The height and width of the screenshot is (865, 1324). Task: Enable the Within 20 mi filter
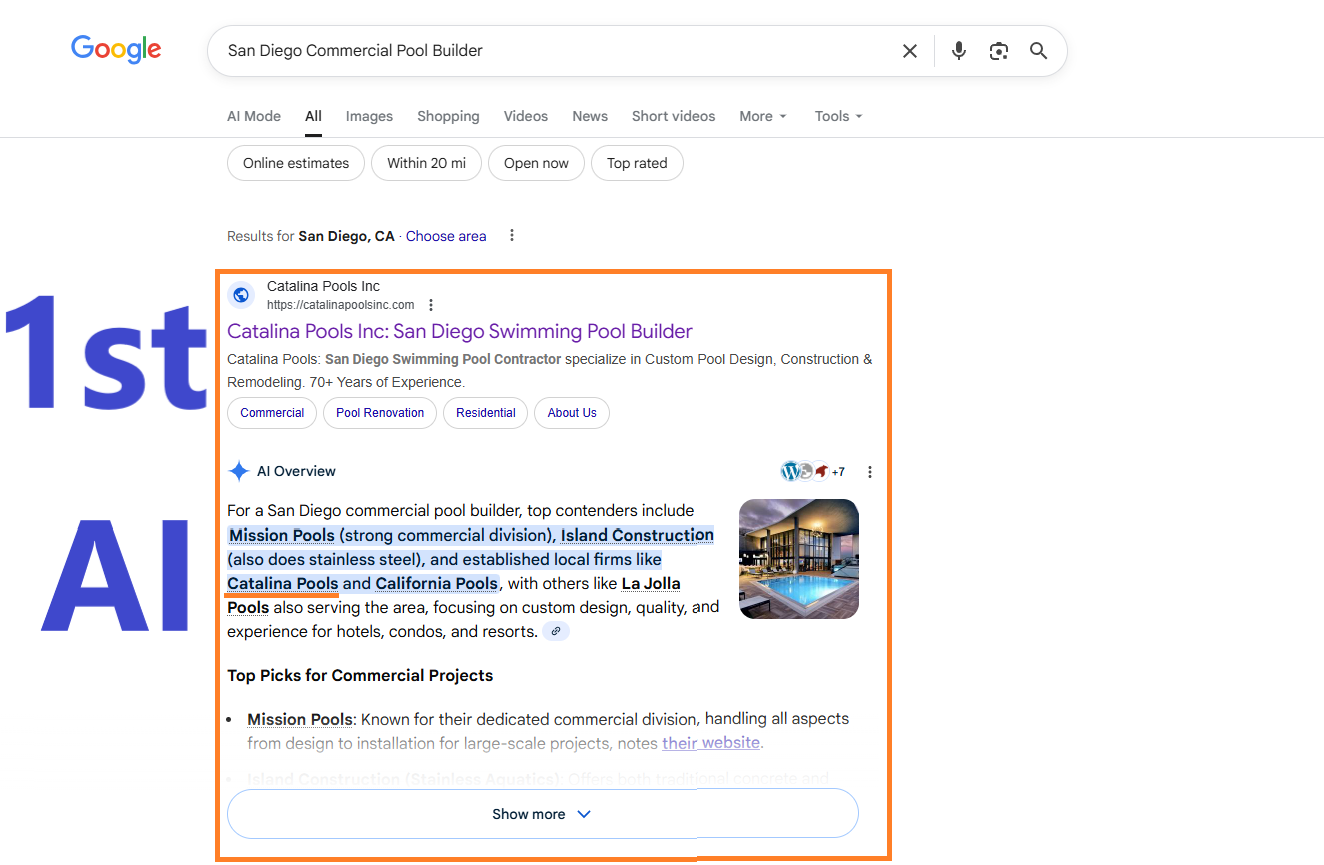(426, 164)
